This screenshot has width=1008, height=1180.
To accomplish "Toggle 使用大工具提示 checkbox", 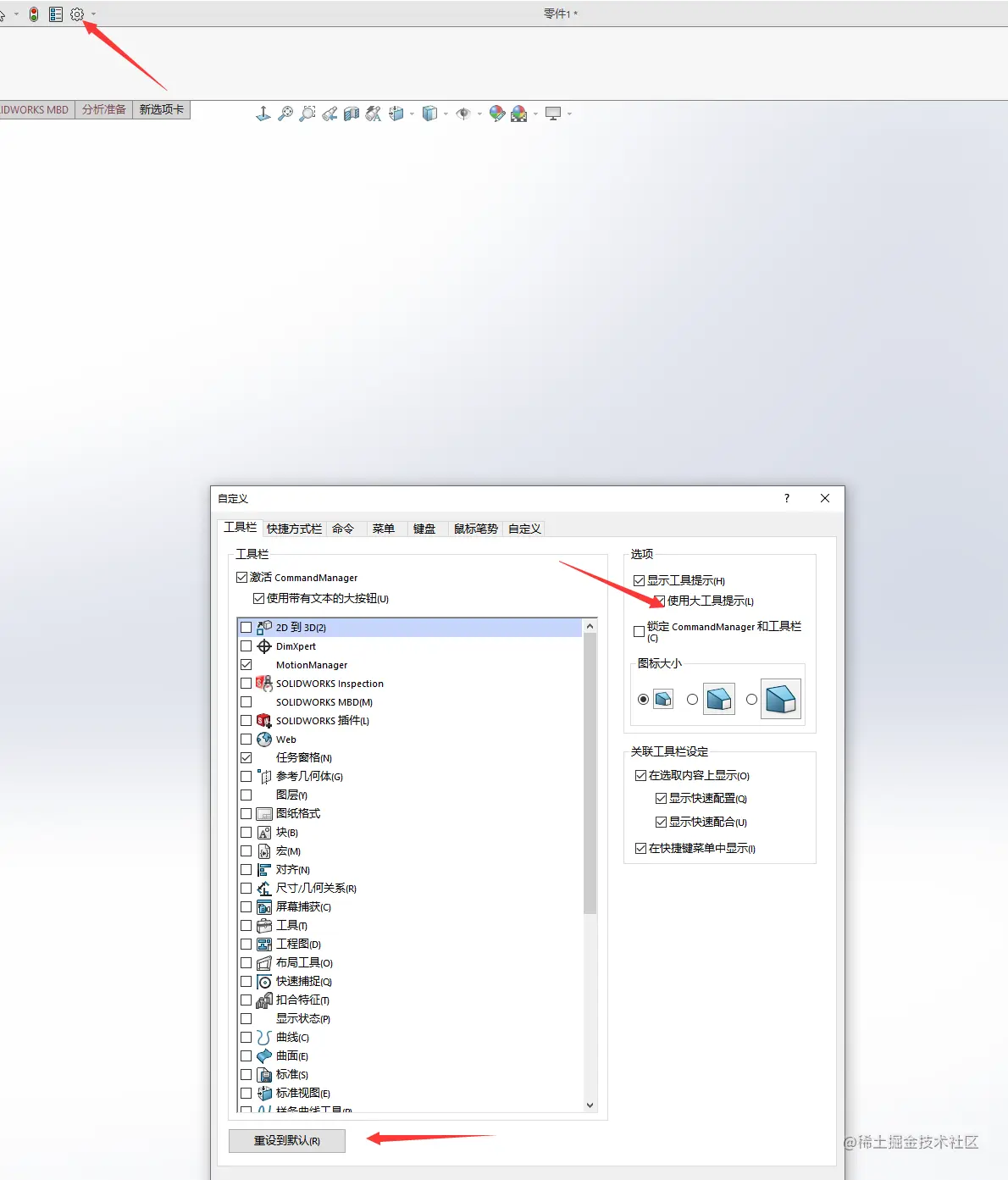I will click(x=660, y=601).
